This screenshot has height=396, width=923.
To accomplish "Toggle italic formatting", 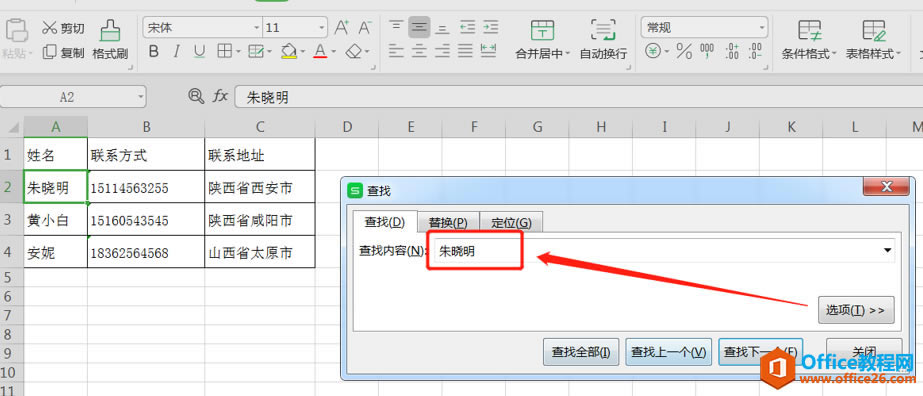I will tap(176, 52).
